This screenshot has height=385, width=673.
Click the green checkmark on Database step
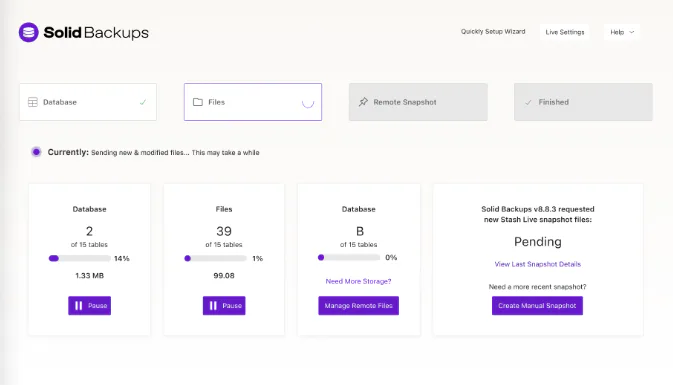(x=143, y=102)
